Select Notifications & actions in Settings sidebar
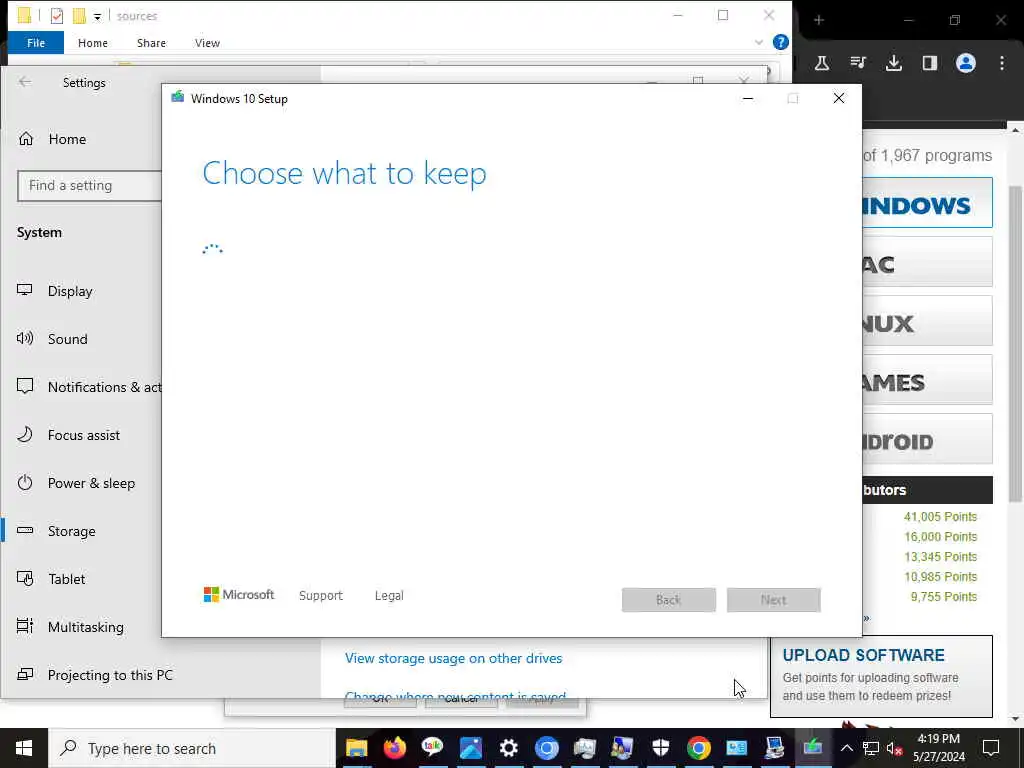Screen dimensions: 1024x768 click(x=89, y=387)
